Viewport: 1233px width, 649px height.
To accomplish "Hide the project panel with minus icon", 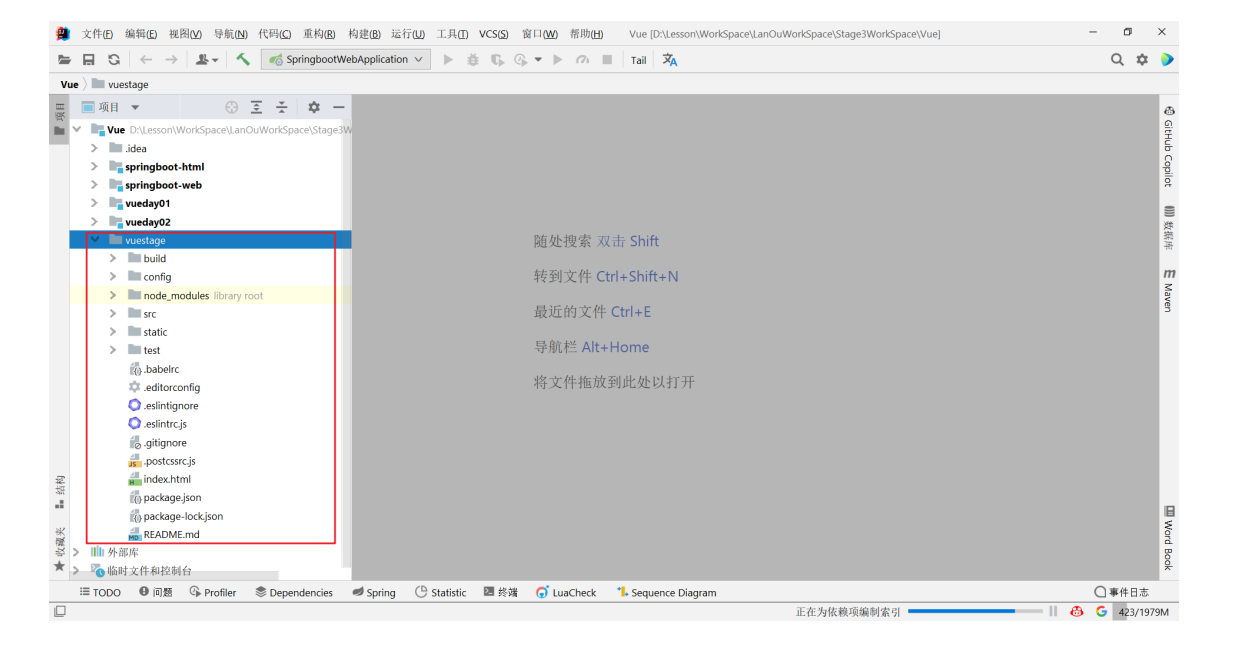I will [x=339, y=107].
